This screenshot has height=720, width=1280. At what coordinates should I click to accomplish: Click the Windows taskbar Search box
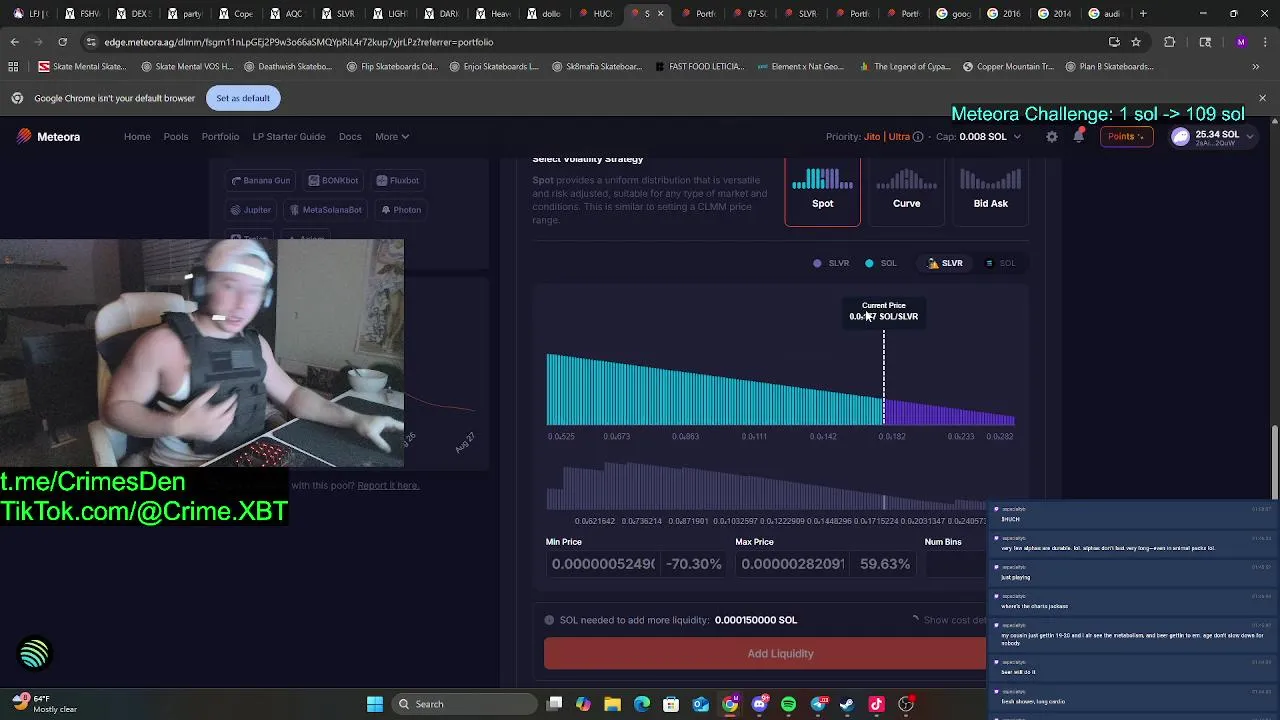[x=463, y=704]
